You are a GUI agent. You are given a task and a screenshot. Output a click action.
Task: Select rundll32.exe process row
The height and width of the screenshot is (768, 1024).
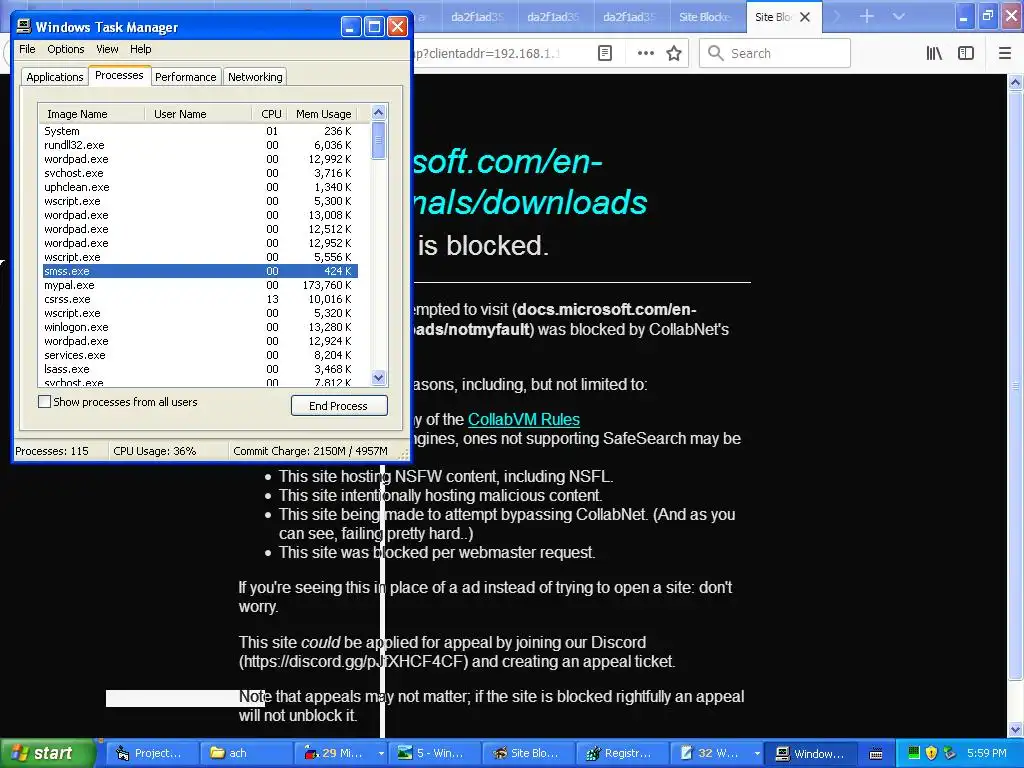200,145
